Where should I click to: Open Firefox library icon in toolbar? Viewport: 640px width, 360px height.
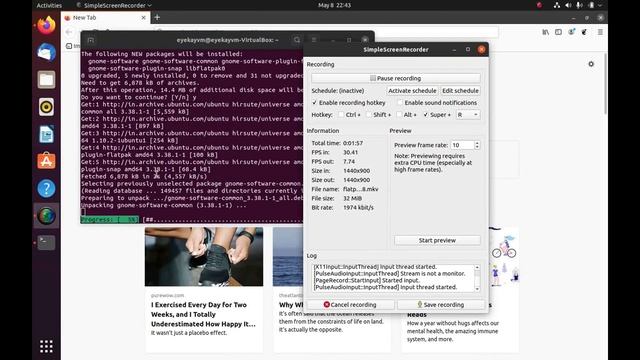tap(545, 32)
